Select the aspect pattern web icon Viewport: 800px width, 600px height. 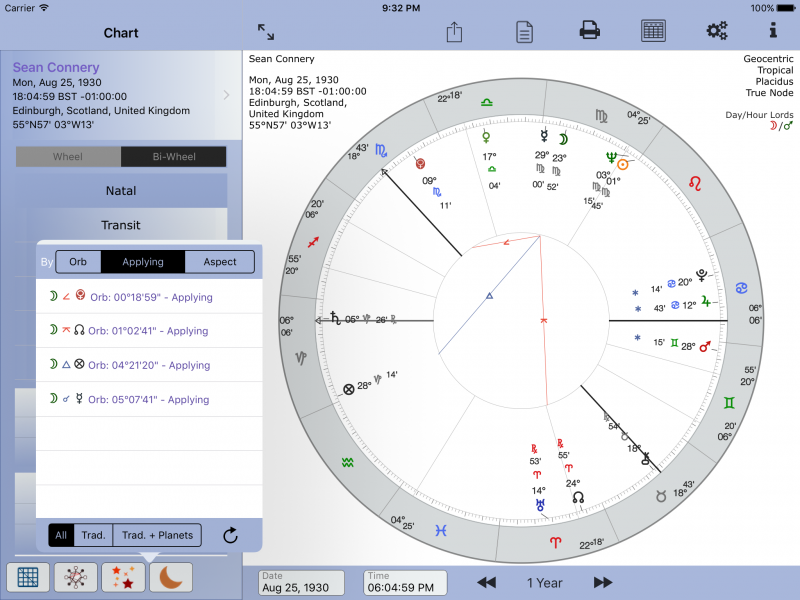click(x=74, y=577)
